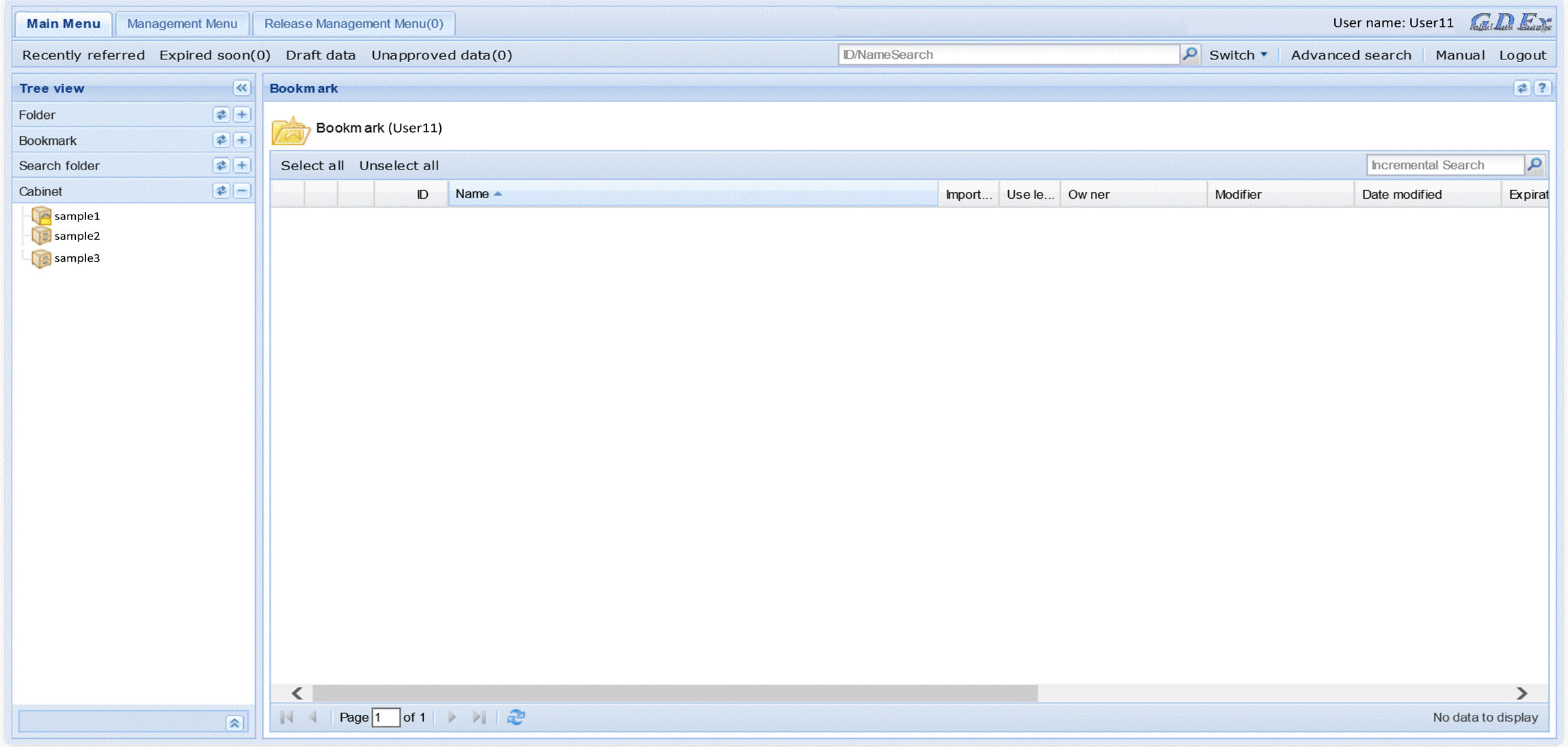This screenshot has height=747, width=1568.
Task: Select the sample2 cabinet
Action: point(76,236)
